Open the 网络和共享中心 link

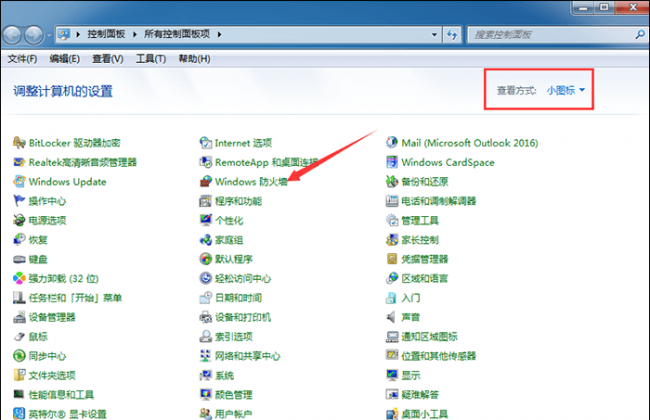(x=247, y=356)
